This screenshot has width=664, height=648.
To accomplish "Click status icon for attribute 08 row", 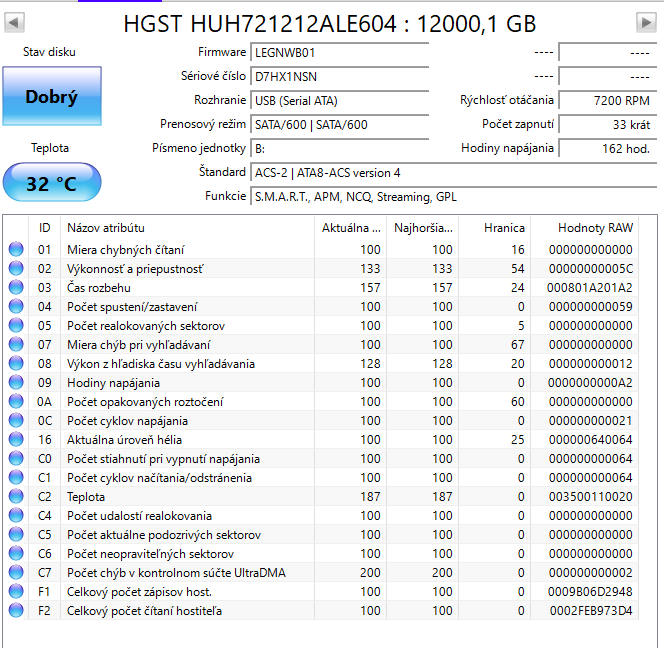I will (16, 363).
